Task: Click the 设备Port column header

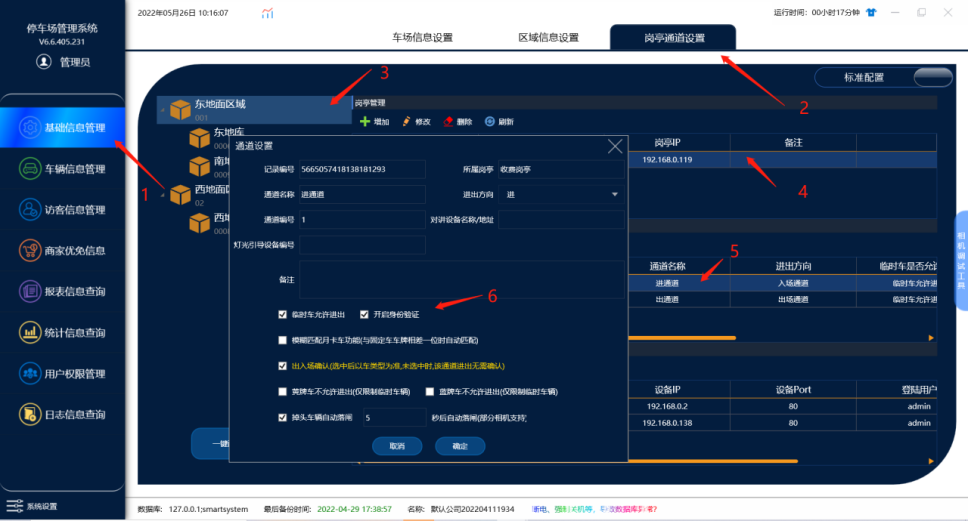Action: [793, 390]
